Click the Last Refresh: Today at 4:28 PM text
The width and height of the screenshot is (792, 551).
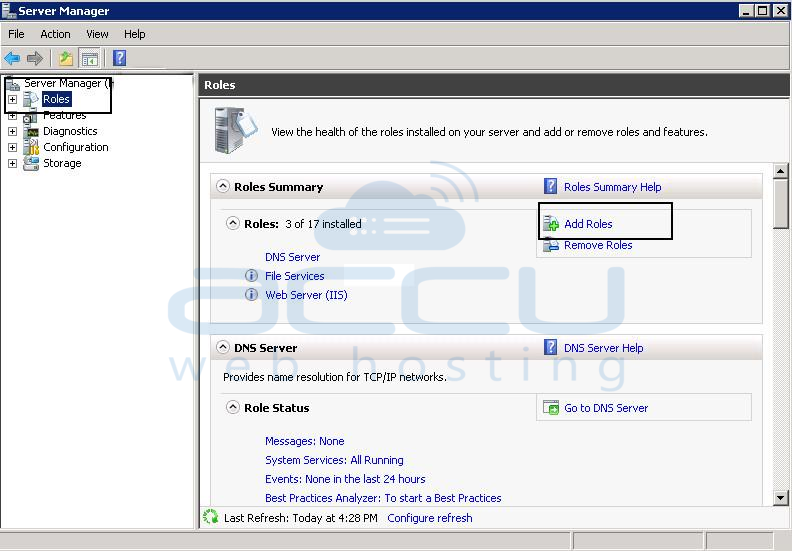click(301, 518)
